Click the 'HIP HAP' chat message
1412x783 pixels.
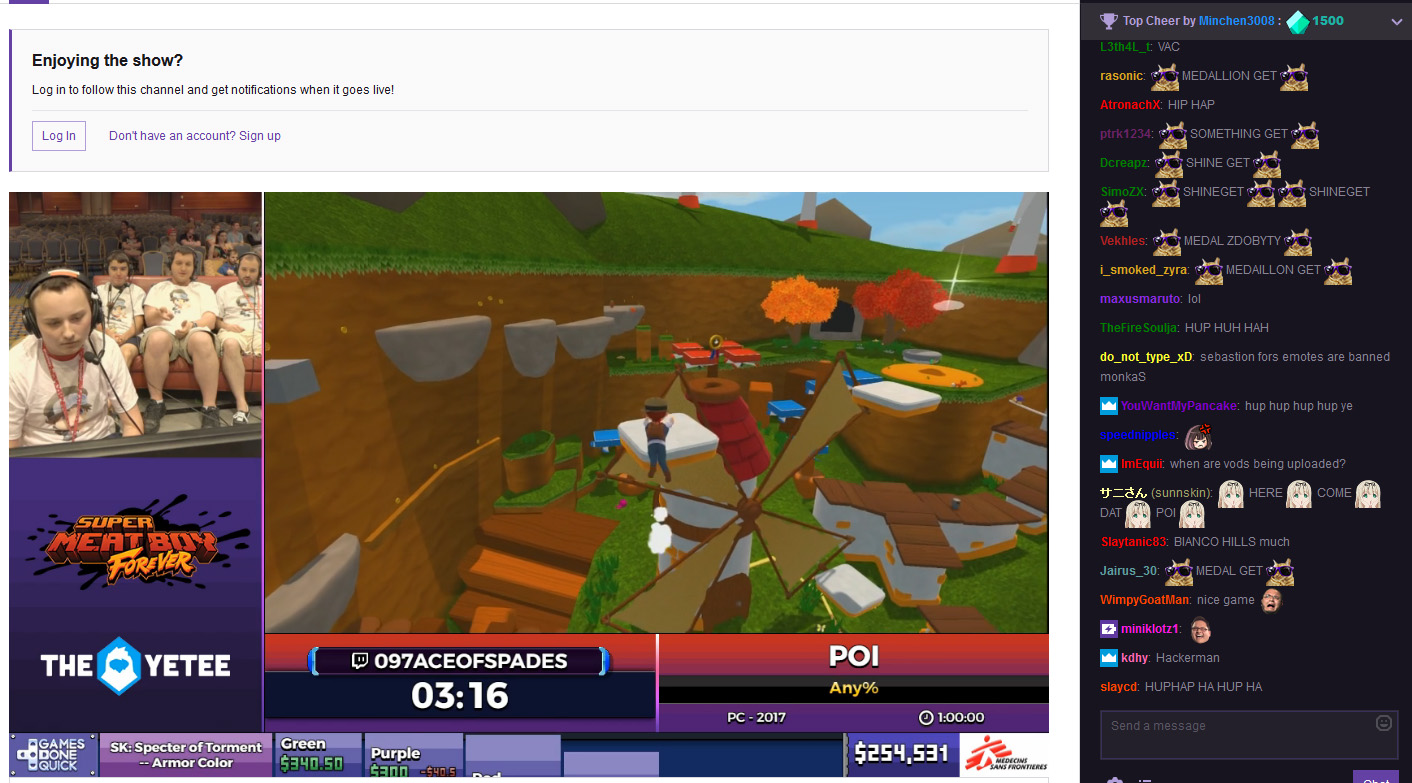tap(1191, 105)
